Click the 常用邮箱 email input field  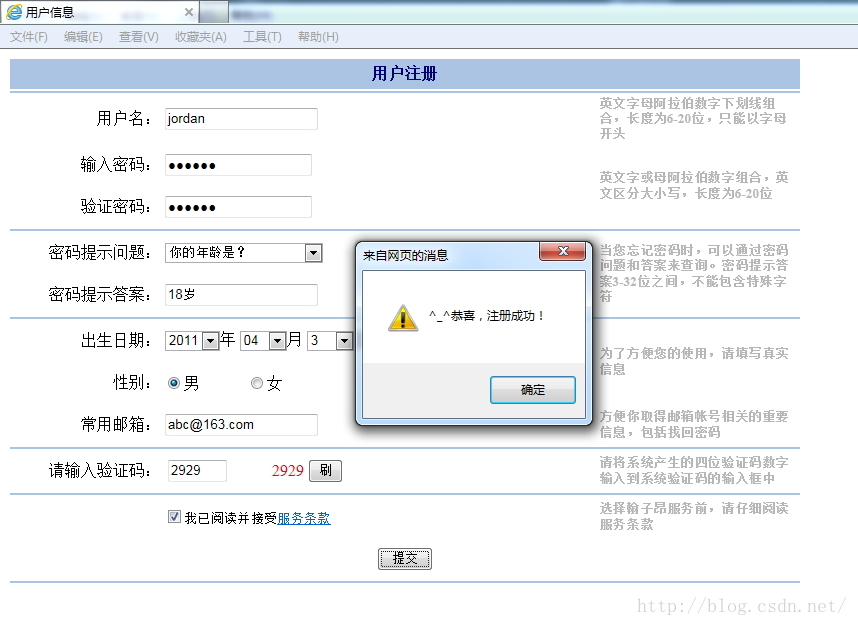241,425
